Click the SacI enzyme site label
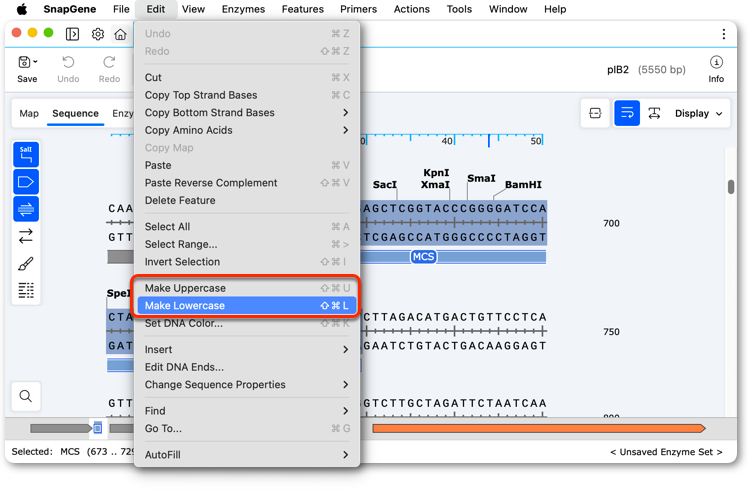The image size is (748, 500). [x=384, y=185]
